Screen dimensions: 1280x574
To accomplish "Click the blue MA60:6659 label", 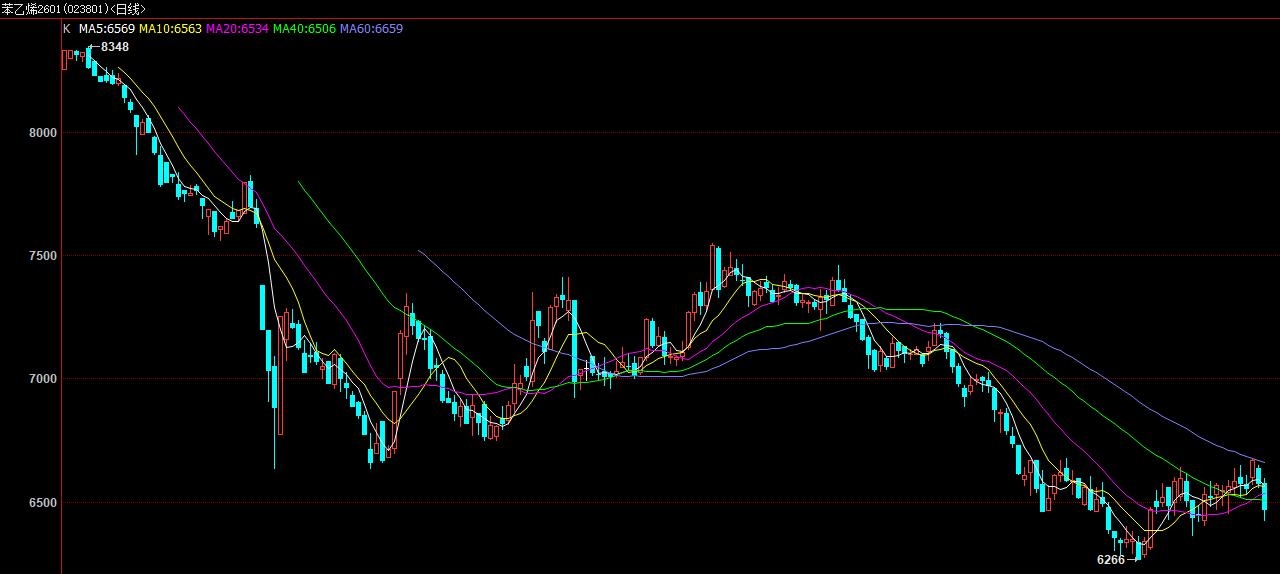I will tap(371, 29).
